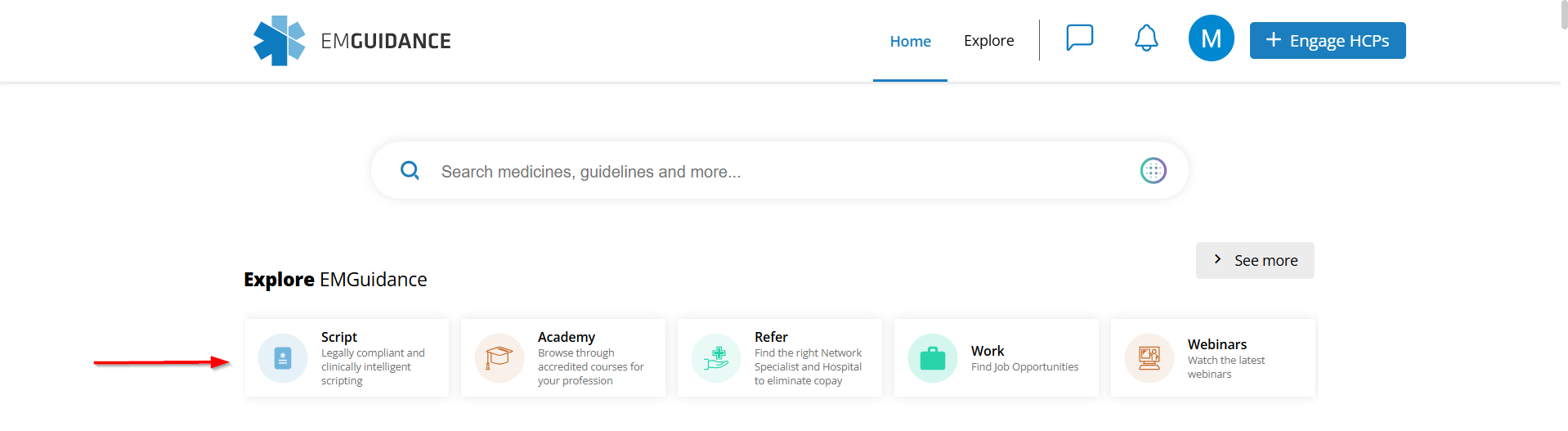Go to the Home tab
The height and width of the screenshot is (431, 1568).
910,41
